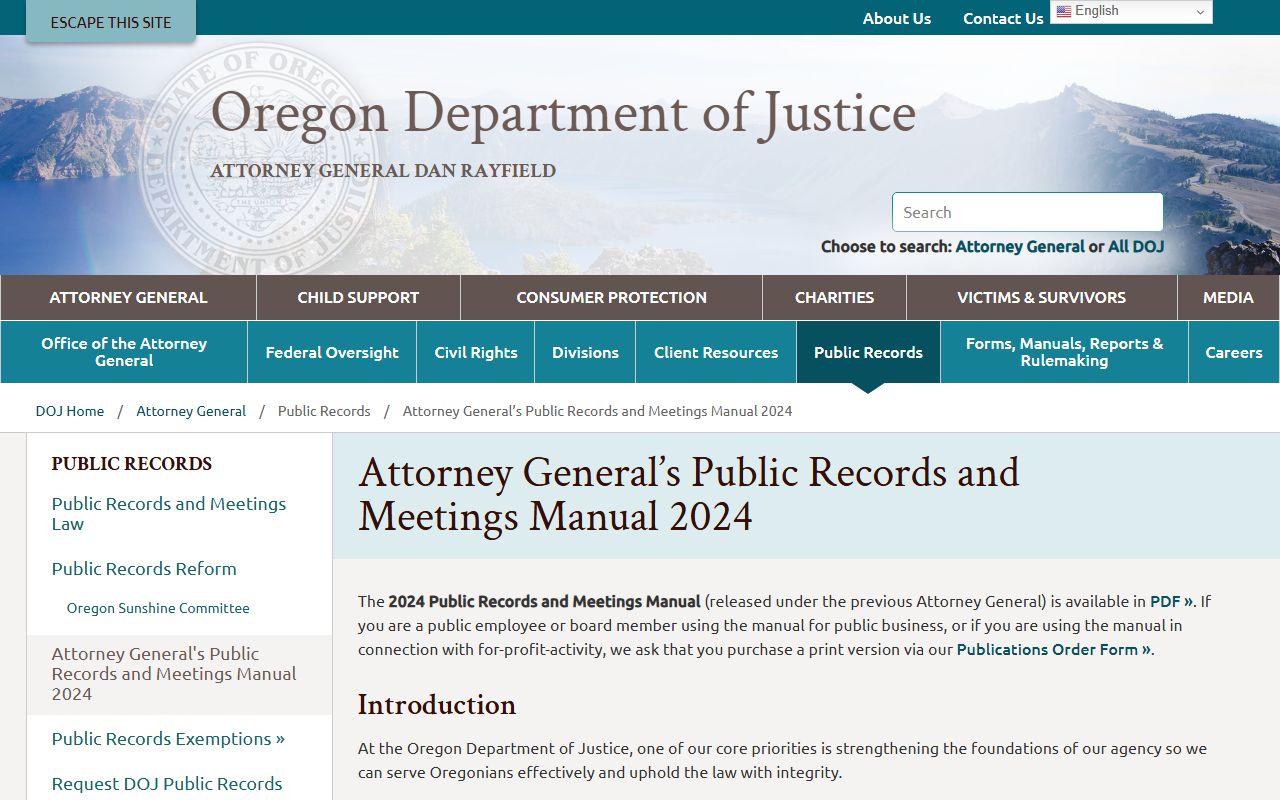Select the Public Records tab
This screenshot has width=1280, height=800.
coord(868,352)
